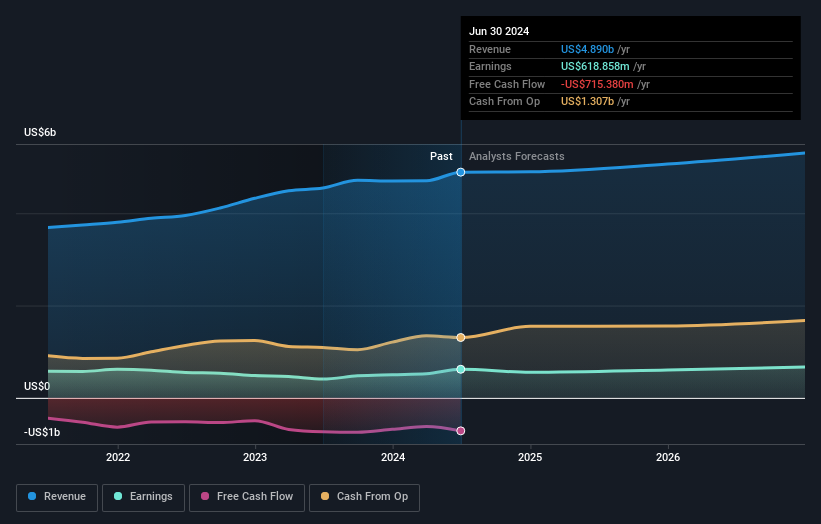Select the 2026 x-axis label
The height and width of the screenshot is (524, 821).
[668, 457]
